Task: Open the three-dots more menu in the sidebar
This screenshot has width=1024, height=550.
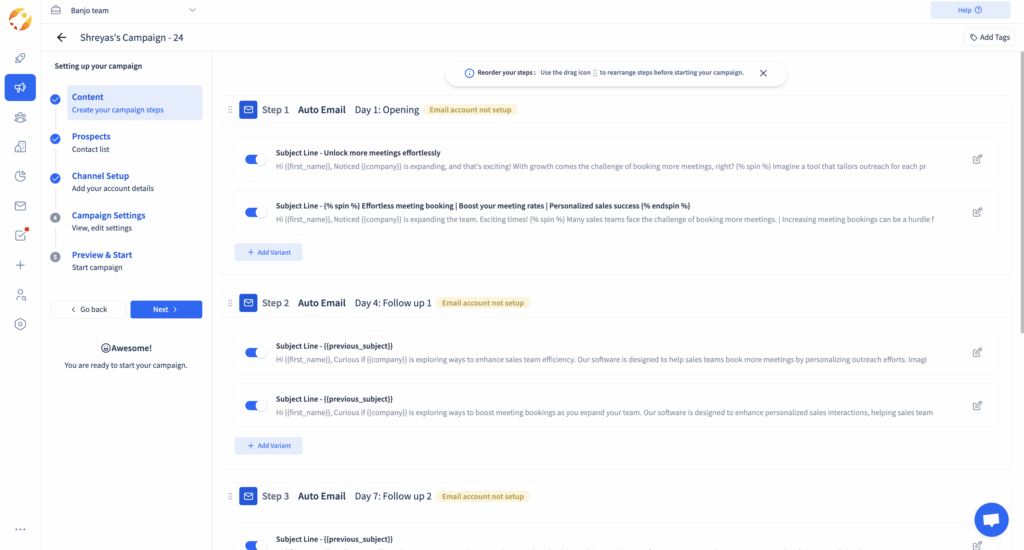Action: click(x=20, y=529)
